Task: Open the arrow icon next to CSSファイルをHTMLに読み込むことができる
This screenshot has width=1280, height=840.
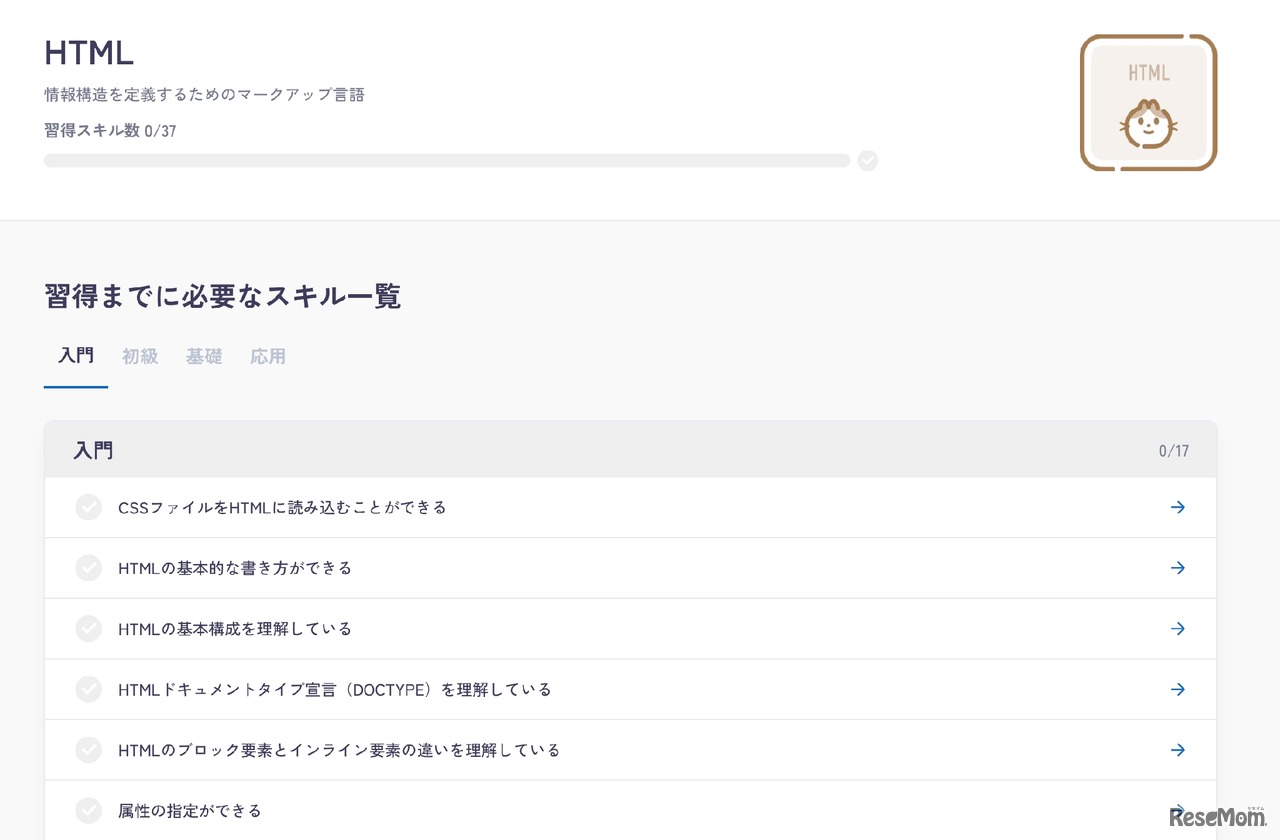Action: [x=1178, y=507]
